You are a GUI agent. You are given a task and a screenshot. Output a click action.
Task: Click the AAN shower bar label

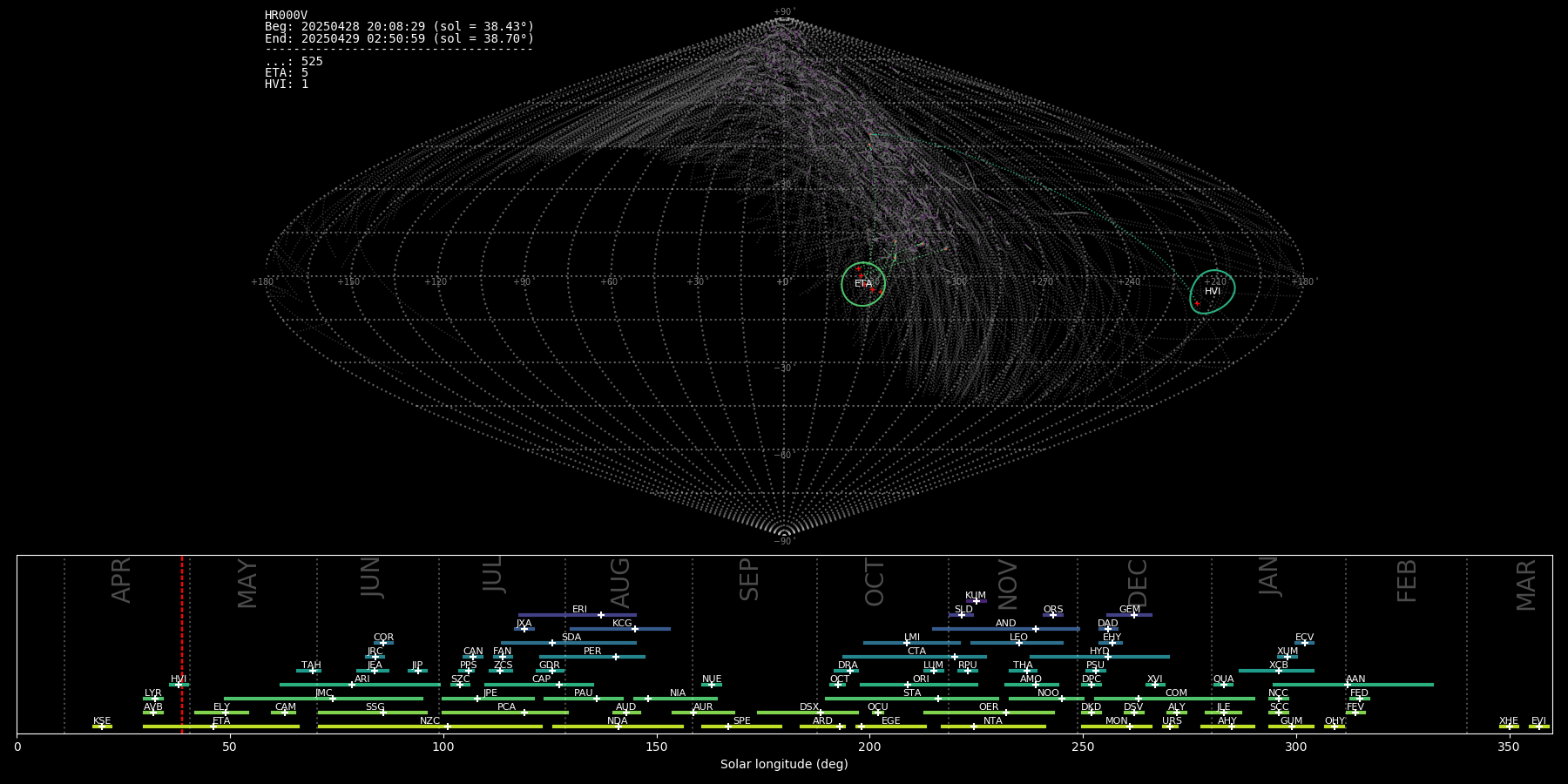click(1355, 679)
